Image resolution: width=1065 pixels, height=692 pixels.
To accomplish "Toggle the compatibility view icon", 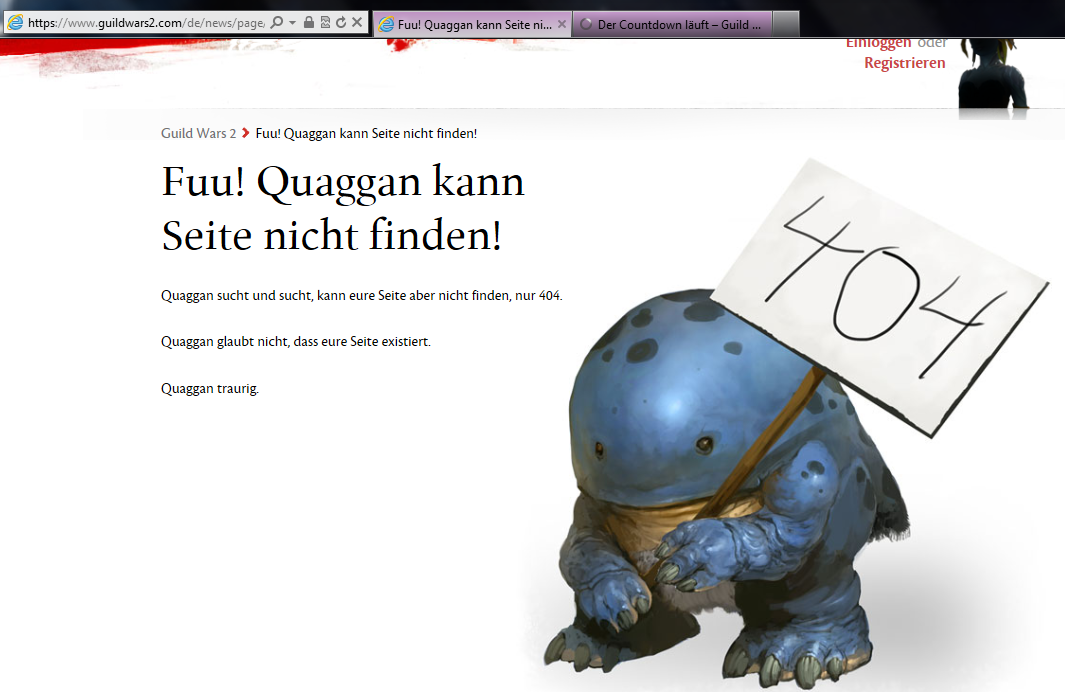I will point(325,22).
